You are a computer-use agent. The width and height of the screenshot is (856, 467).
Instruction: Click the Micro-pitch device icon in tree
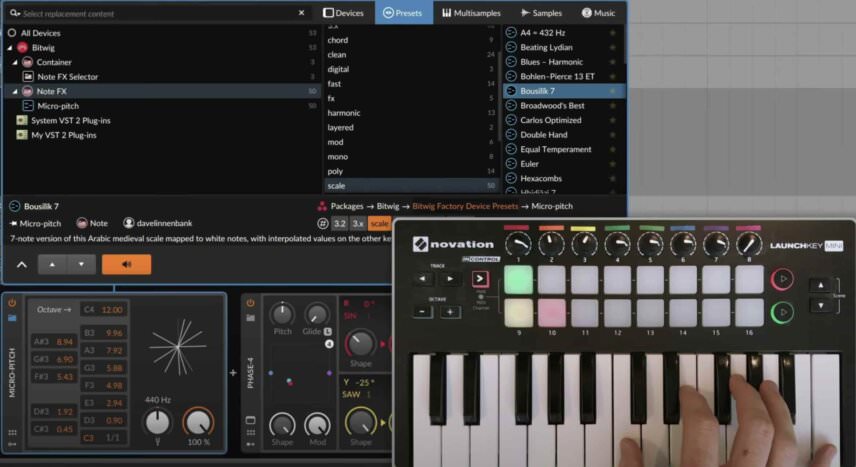pyautogui.click(x=28, y=105)
